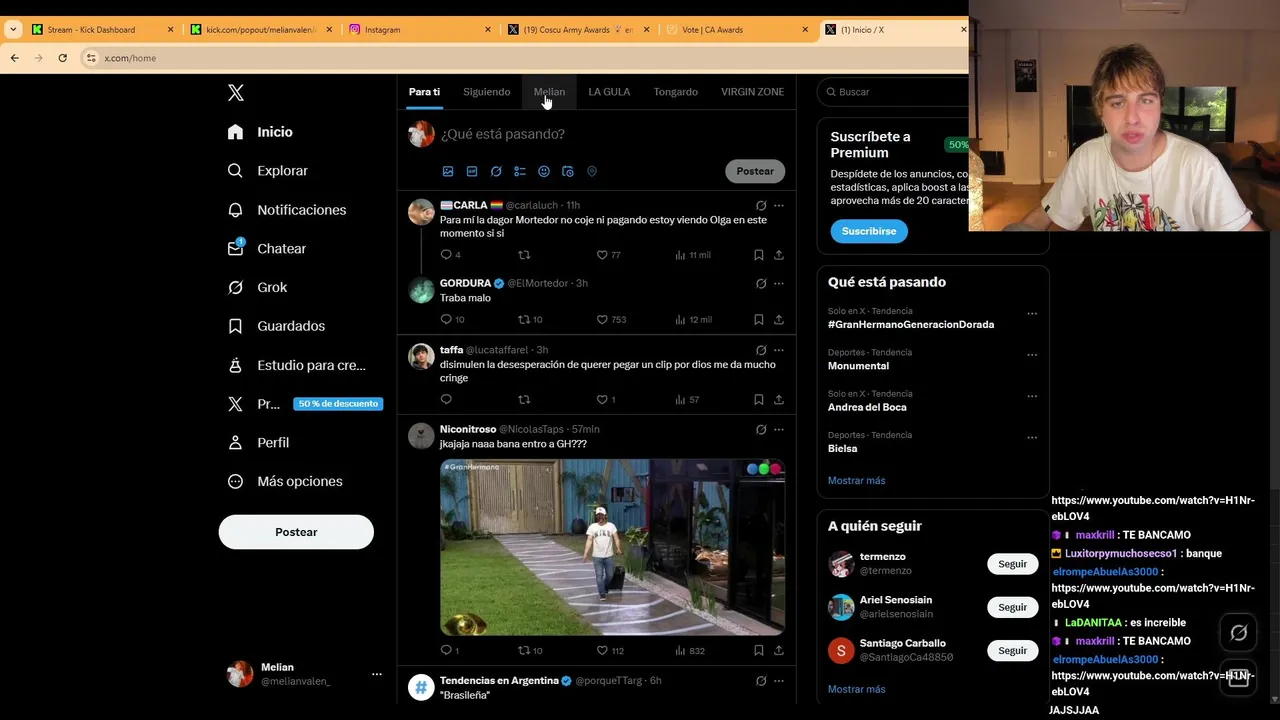
Task: Open Grok in the sidebar
Action: (x=257, y=287)
